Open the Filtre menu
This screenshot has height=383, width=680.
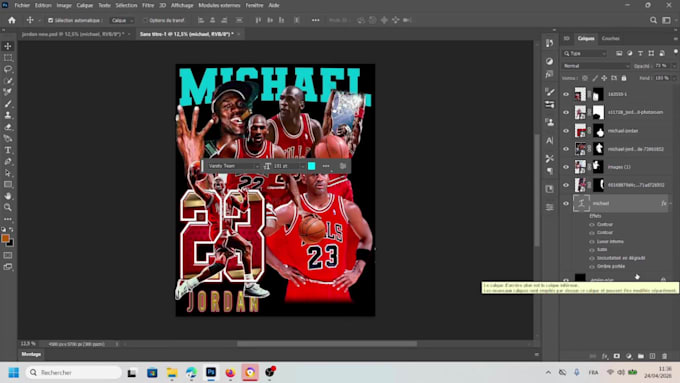pos(148,5)
